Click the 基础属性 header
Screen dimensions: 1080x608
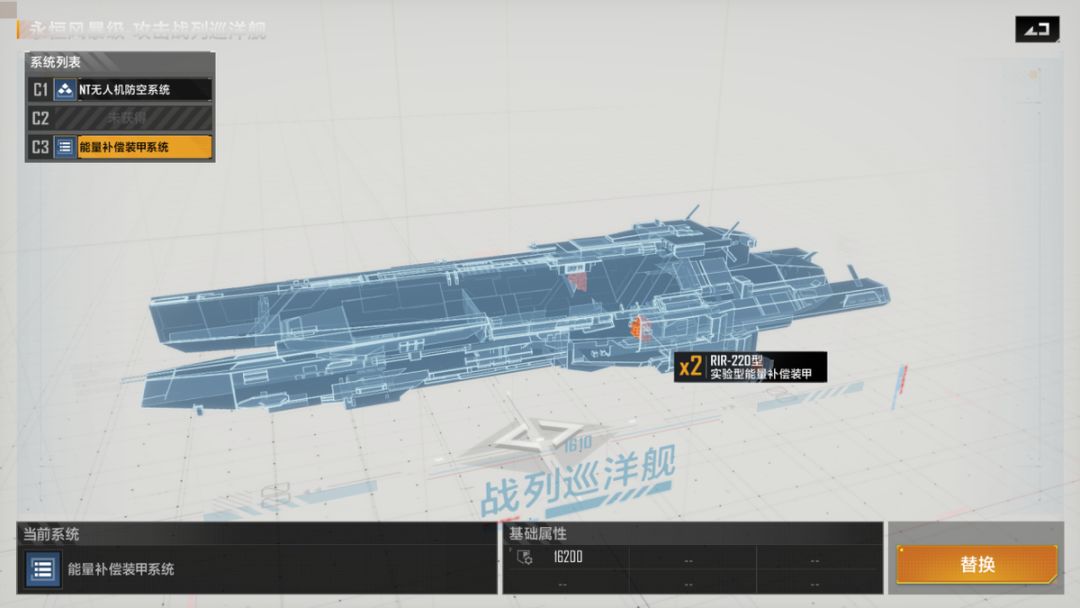pyautogui.click(x=537, y=534)
